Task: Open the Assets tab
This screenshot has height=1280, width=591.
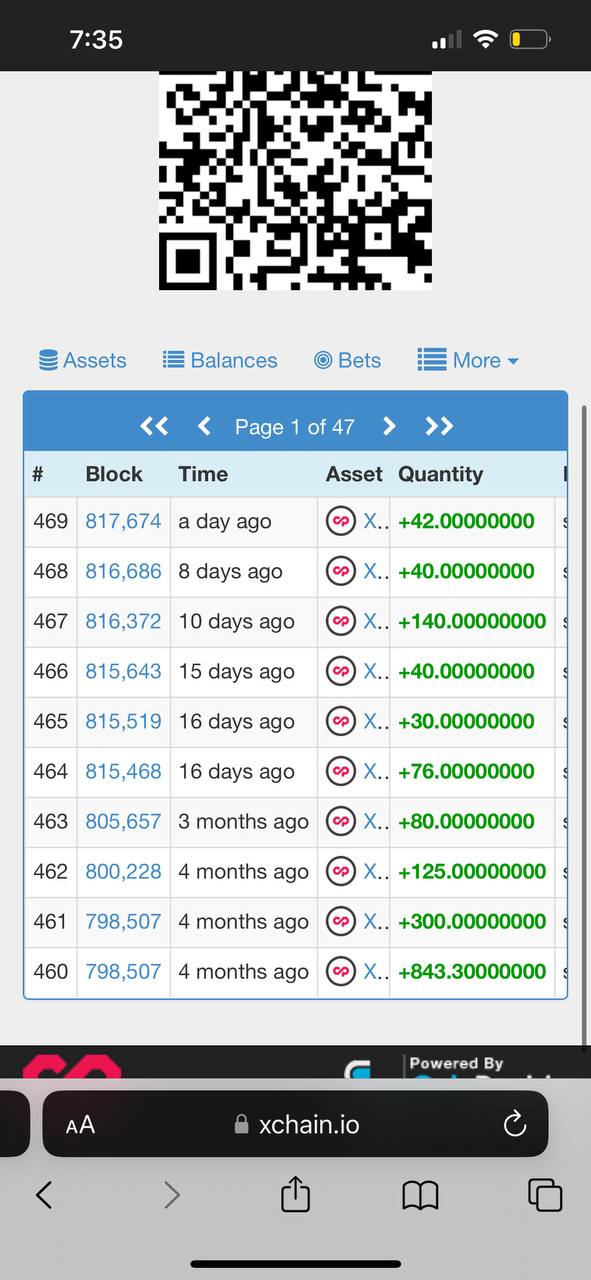Action: pos(83,360)
